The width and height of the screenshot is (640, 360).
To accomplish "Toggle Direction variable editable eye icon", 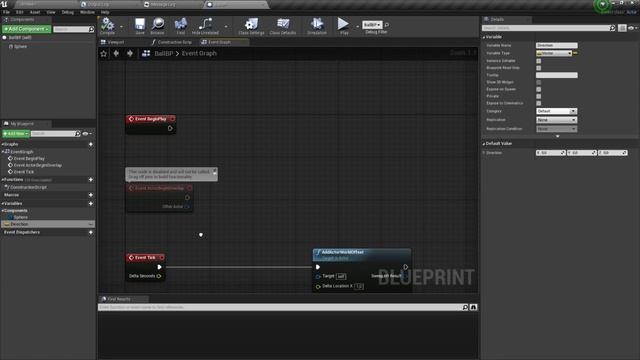I will pos(91,224).
